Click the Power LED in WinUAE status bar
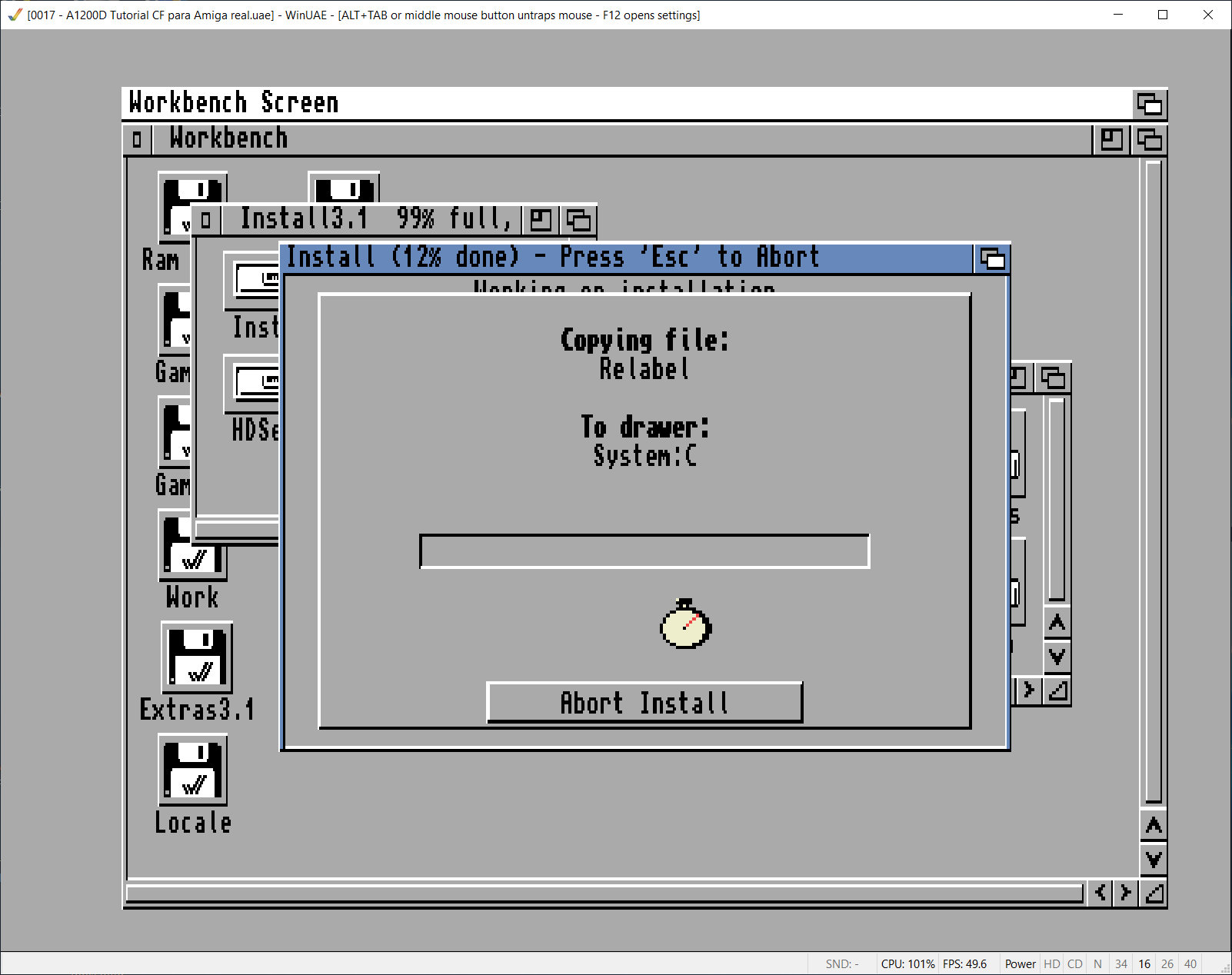This screenshot has width=1232, height=975. (x=1020, y=963)
